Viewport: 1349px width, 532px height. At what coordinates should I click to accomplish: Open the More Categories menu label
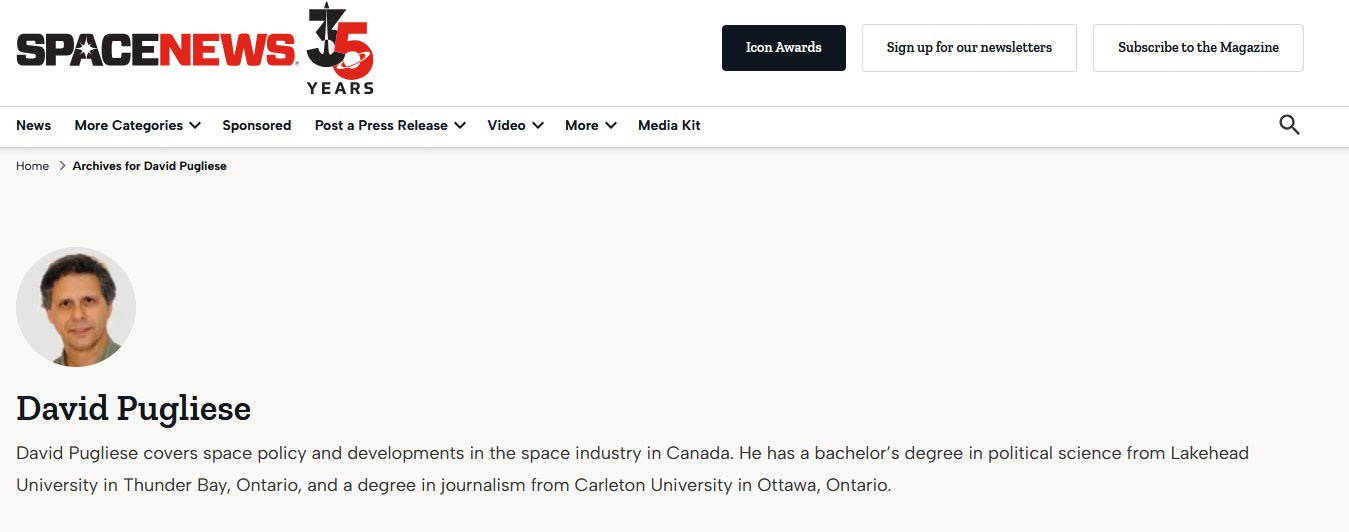[128, 126]
